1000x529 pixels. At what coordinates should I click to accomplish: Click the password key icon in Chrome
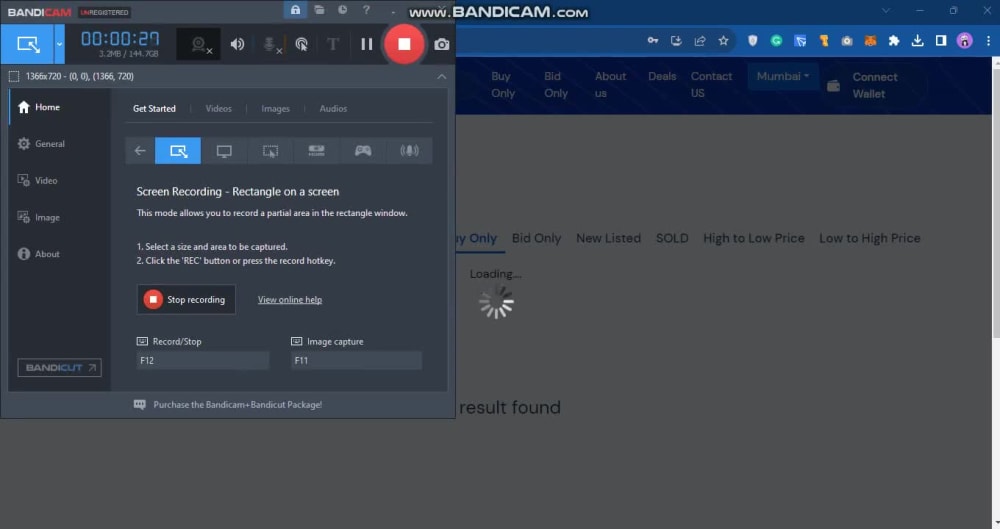pos(652,40)
